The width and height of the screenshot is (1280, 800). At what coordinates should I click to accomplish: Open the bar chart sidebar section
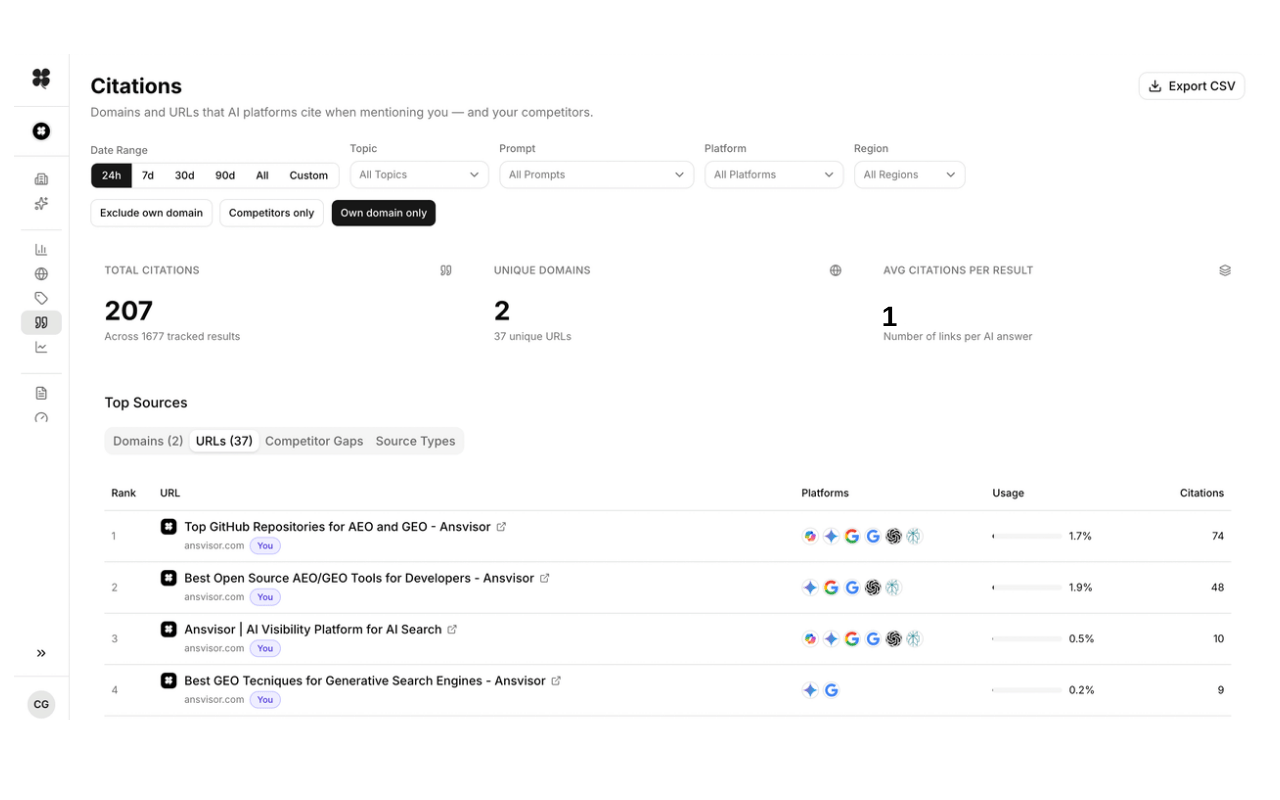tap(41, 250)
